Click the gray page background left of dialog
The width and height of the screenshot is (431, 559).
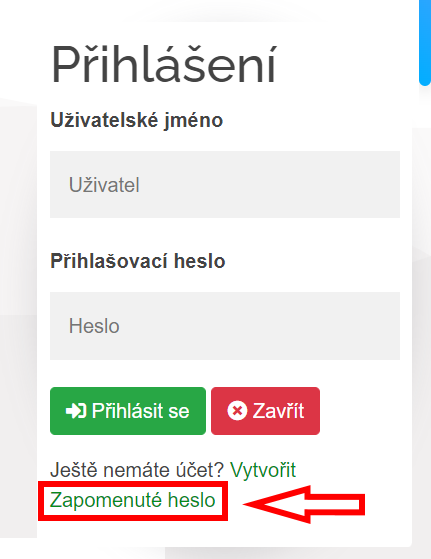coord(18,392)
